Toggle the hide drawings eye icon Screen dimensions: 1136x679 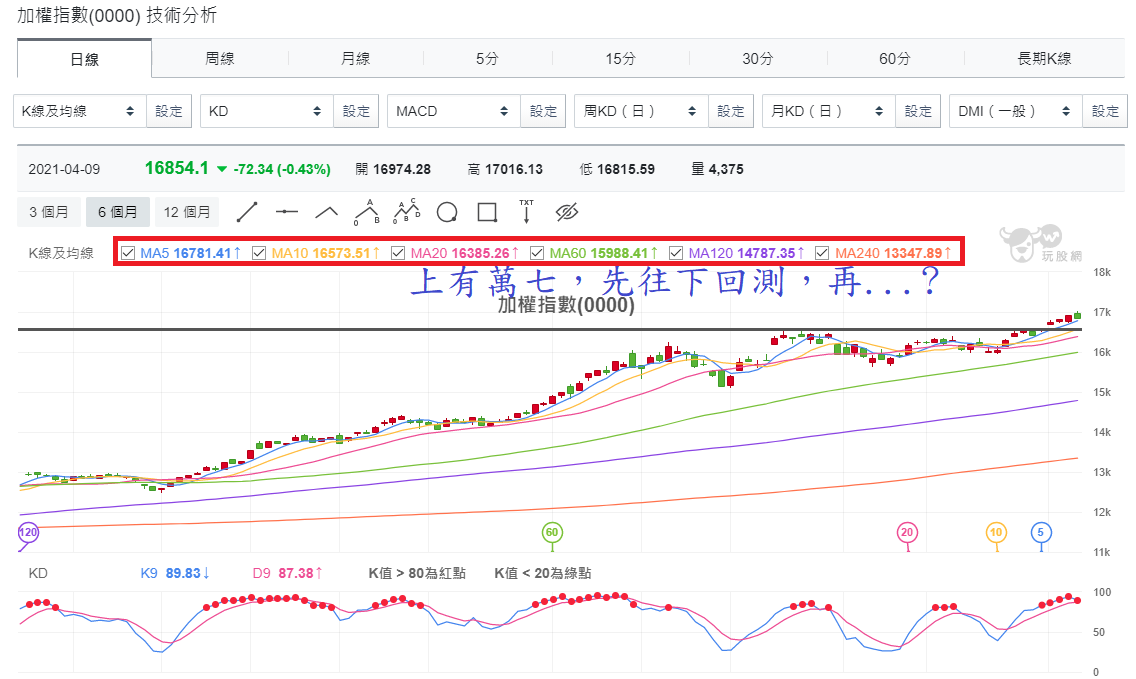(x=567, y=212)
